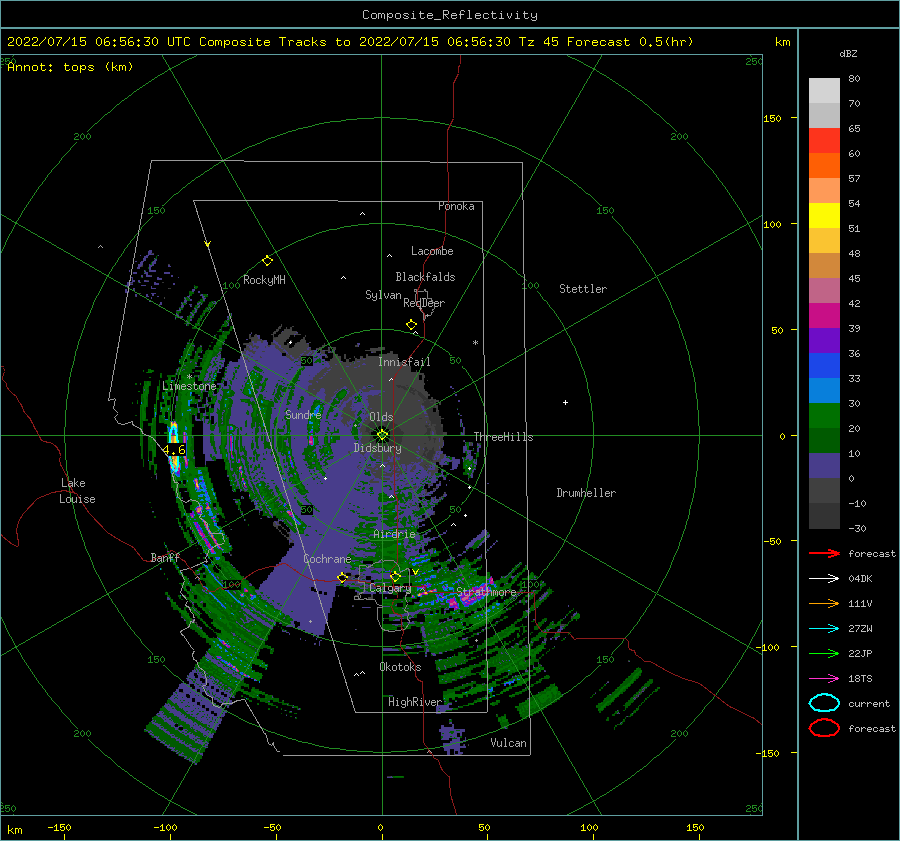Click the RedDeer city label
Image resolution: width=900 pixels, height=841 pixels.
click(424, 303)
